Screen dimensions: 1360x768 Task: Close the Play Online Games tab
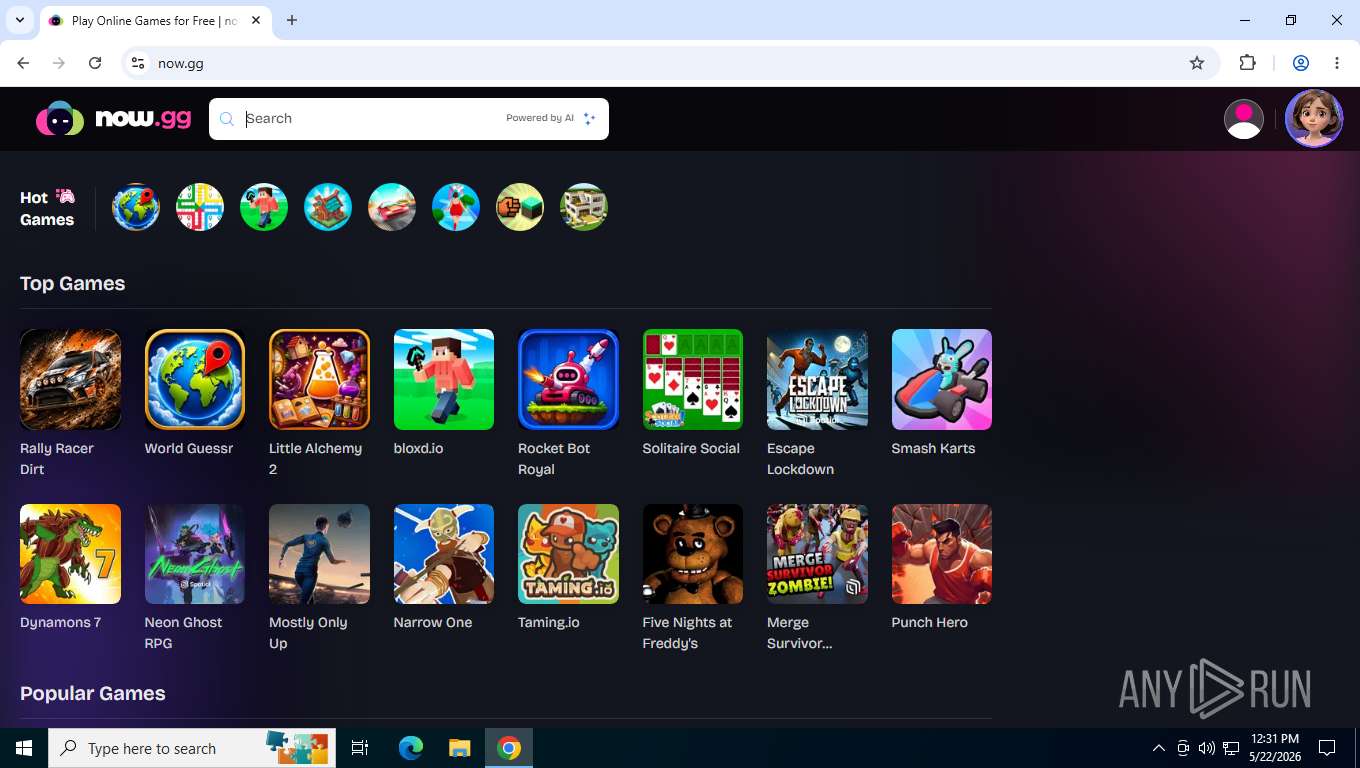tap(256, 21)
